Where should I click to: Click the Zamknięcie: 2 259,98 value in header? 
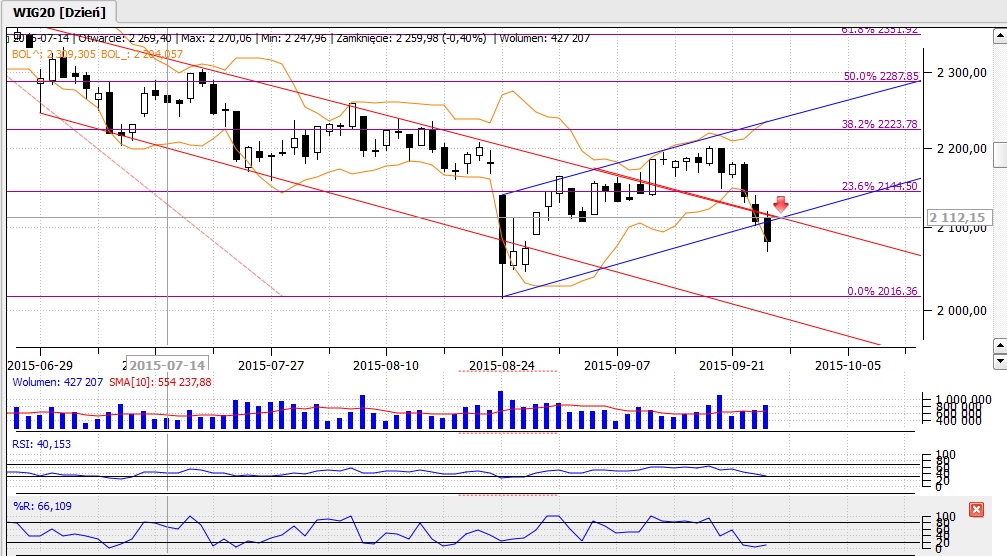coord(411,39)
